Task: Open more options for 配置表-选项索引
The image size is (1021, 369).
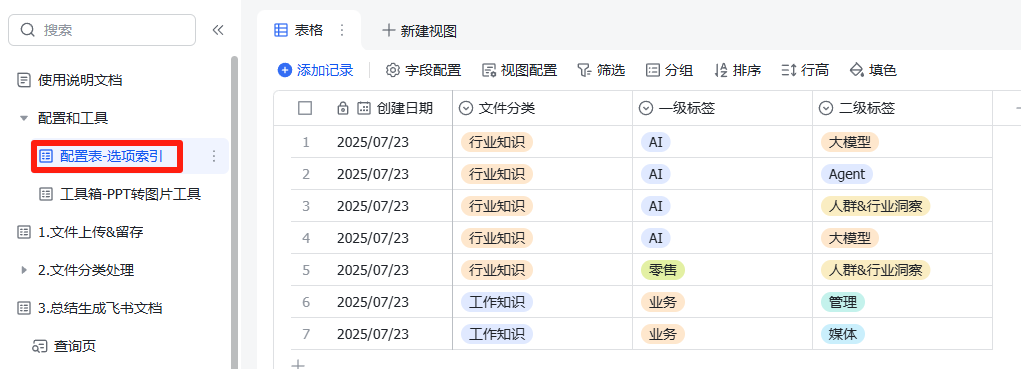Action: pyautogui.click(x=214, y=156)
